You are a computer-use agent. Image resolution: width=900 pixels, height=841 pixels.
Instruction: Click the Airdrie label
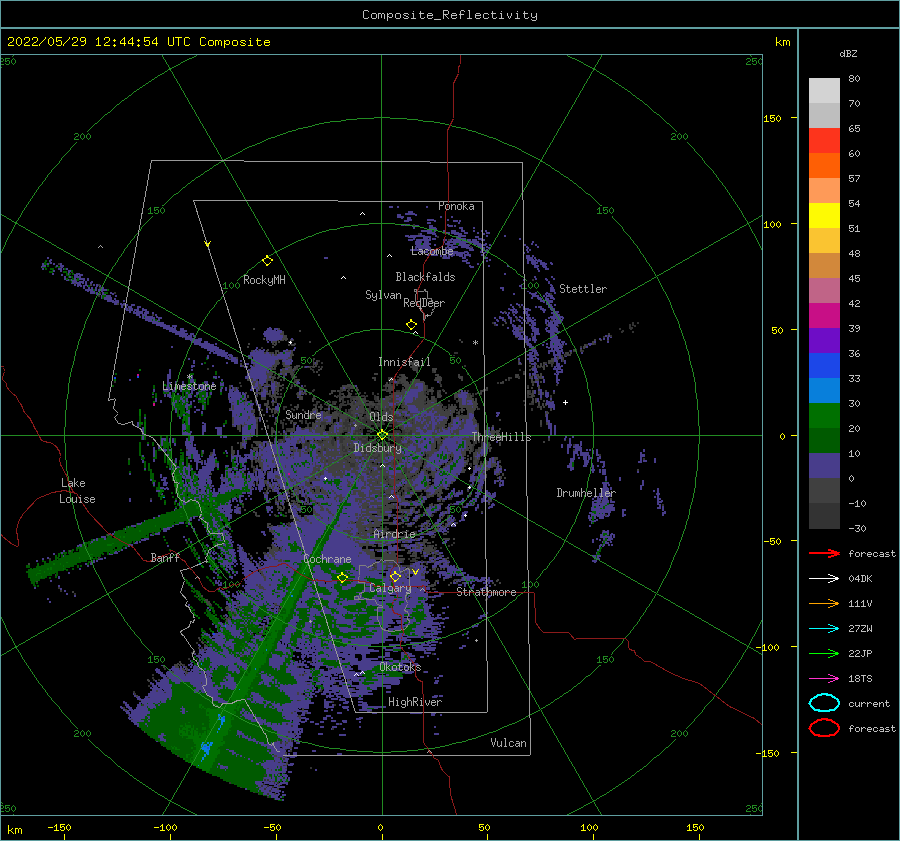click(x=394, y=534)
